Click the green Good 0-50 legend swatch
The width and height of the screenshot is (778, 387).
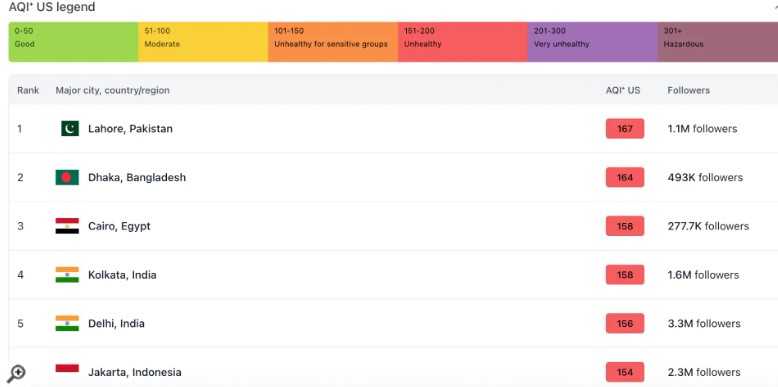tap(73, 42)
